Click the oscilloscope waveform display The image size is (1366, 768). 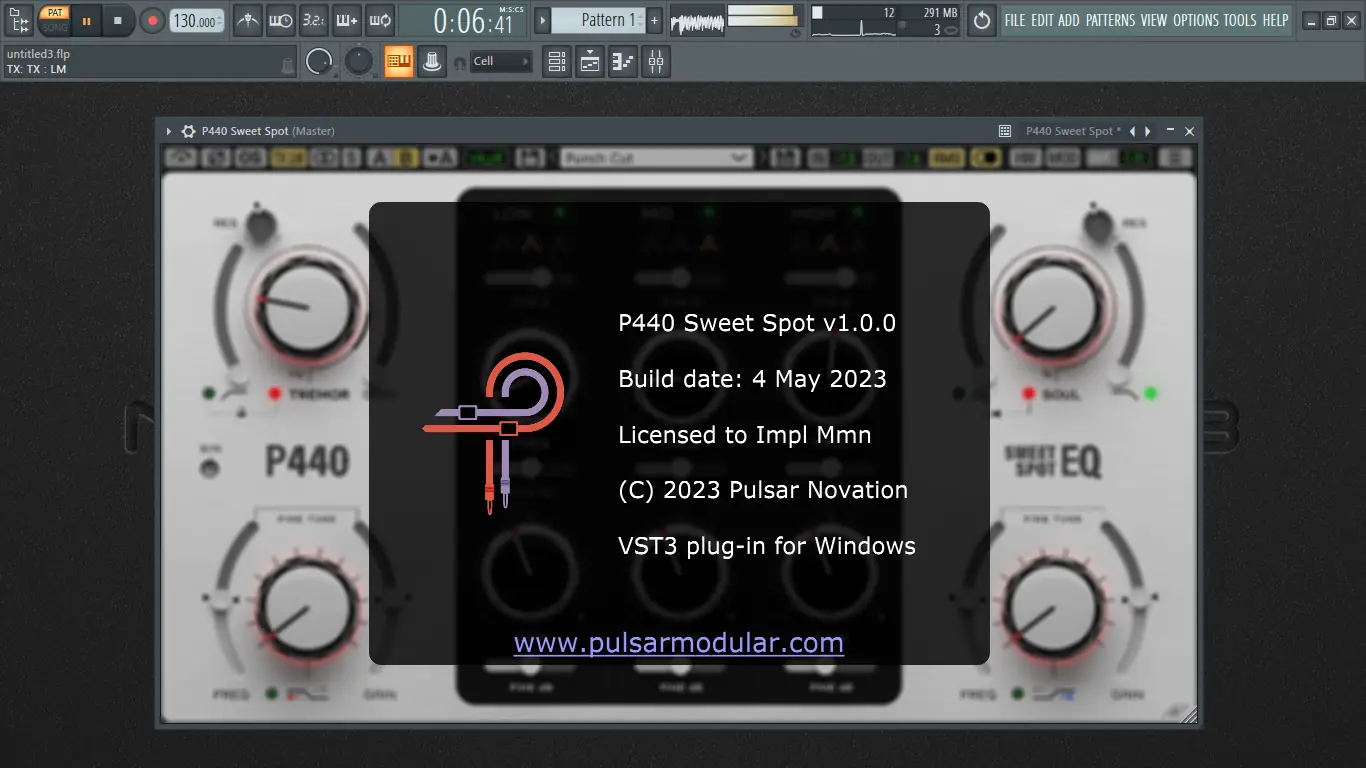pos(697,20)
